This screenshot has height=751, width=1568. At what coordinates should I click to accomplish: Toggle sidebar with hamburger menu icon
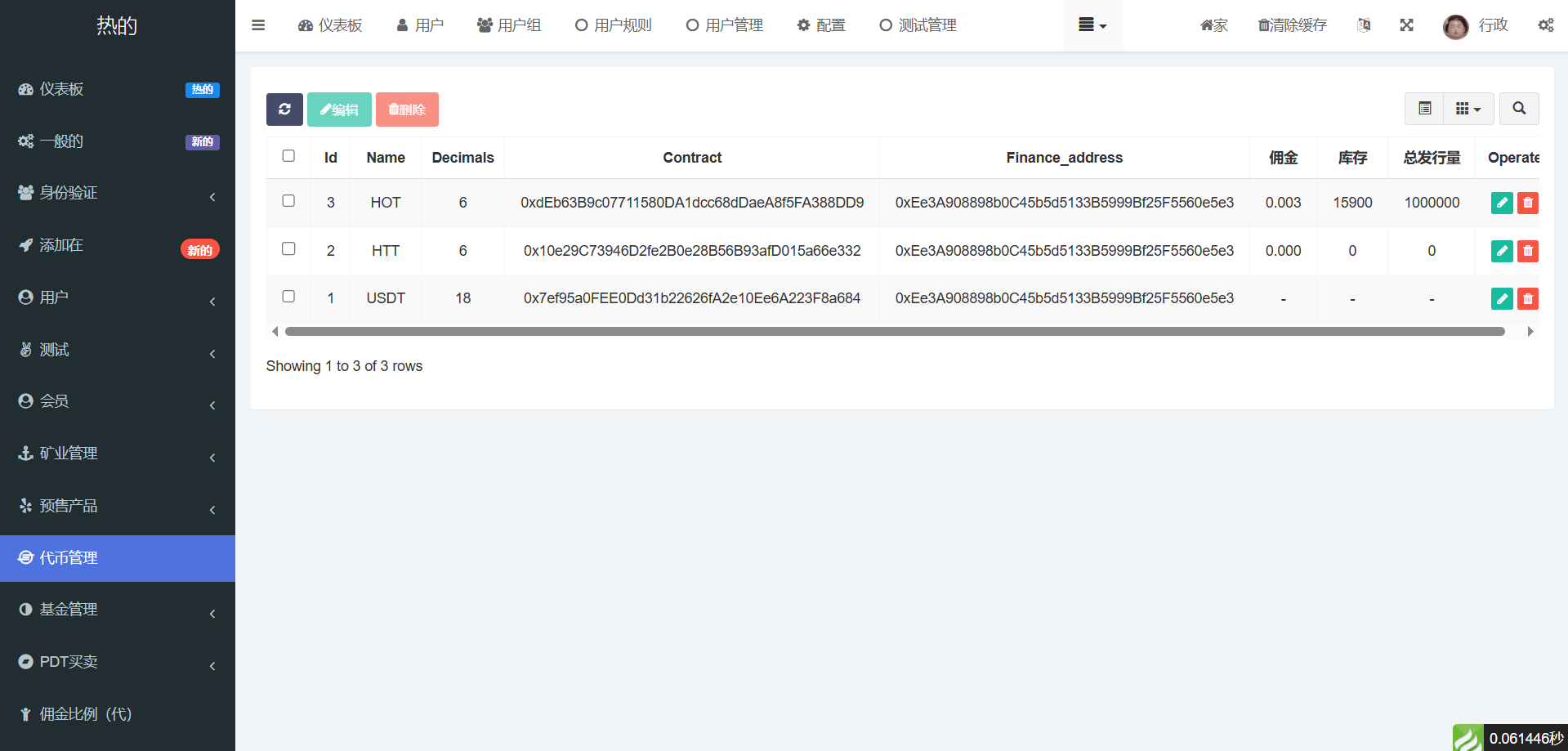pos(258,25)
